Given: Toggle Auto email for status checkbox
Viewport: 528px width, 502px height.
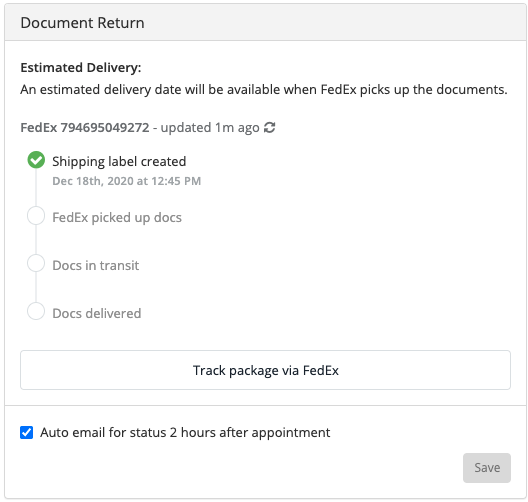Looking at the screenshot, I should [27, 432].
